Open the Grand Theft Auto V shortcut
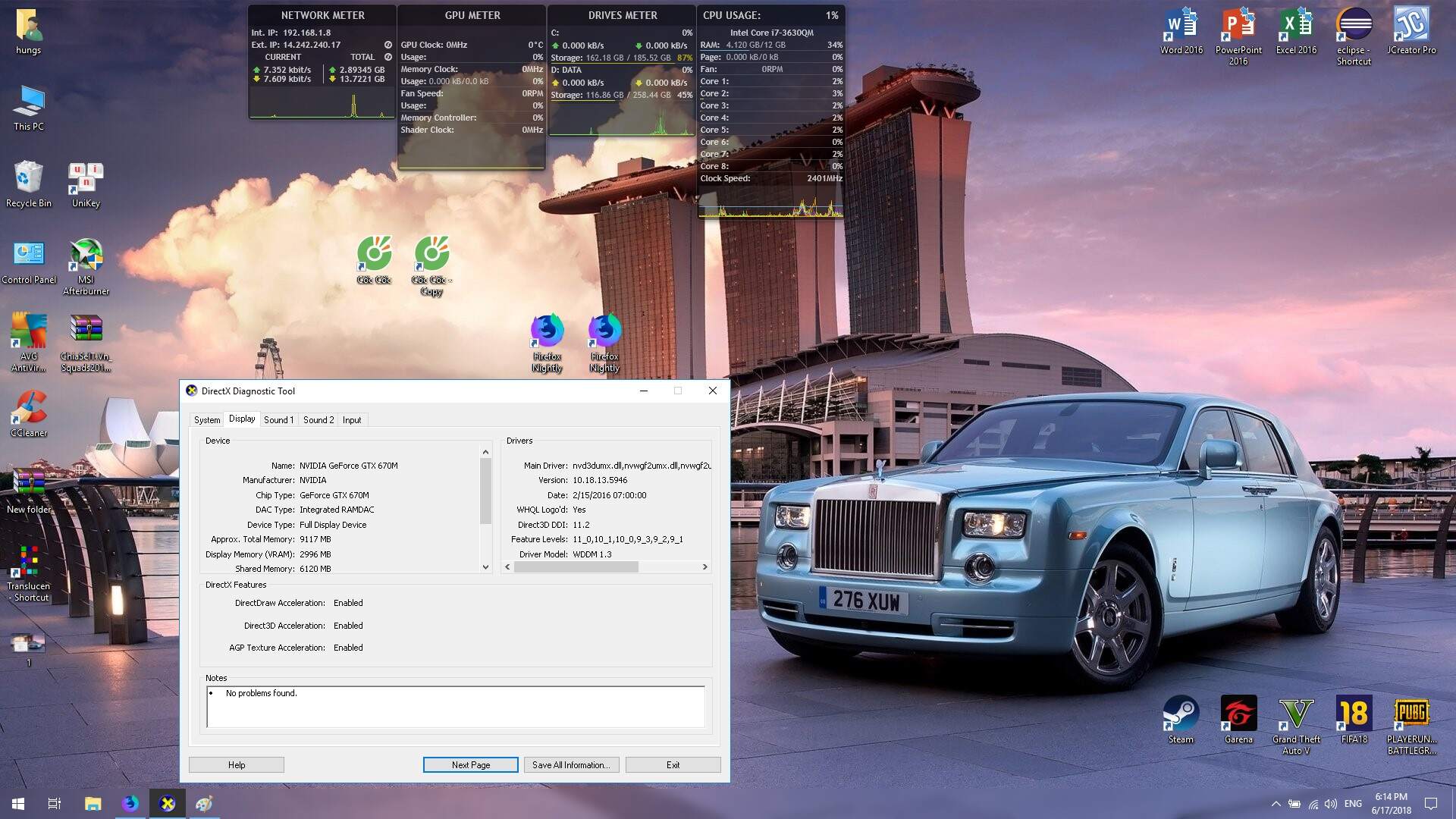Viewport: 1456px width, 819px height. click(1296, 714)
